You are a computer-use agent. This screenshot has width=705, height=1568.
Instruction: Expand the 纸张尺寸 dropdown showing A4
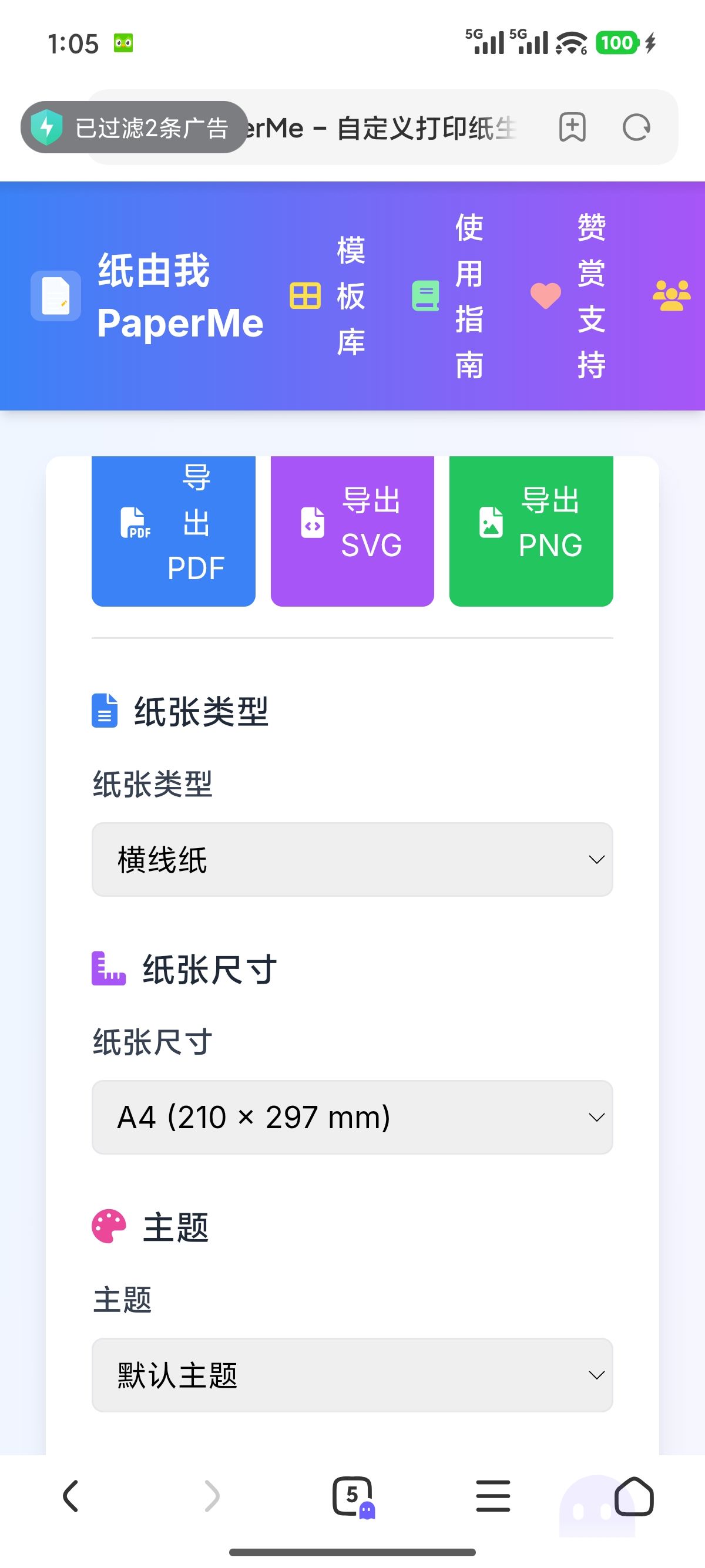(352, 1117)
